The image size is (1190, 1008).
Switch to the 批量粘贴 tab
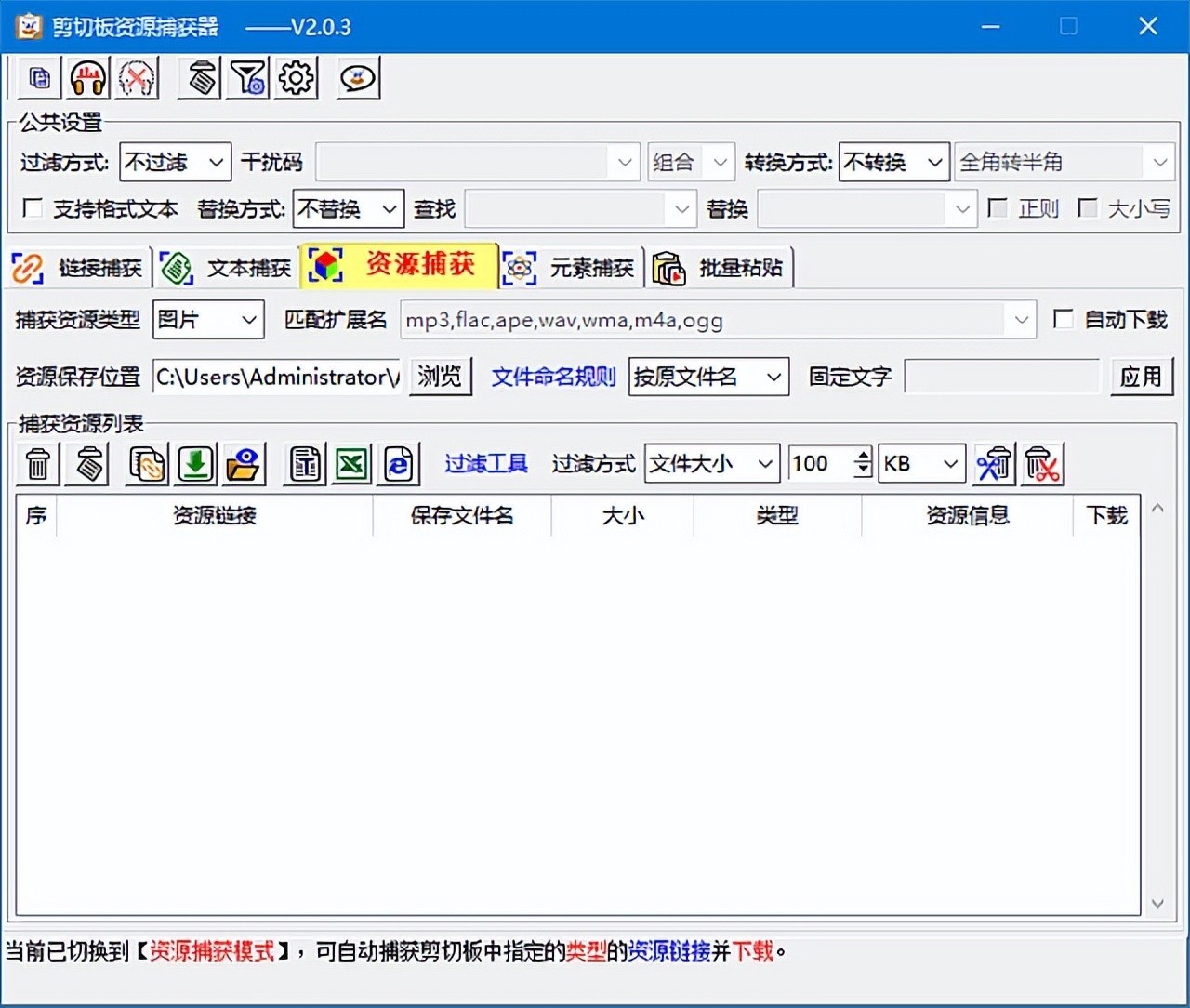tap(720, 268)
